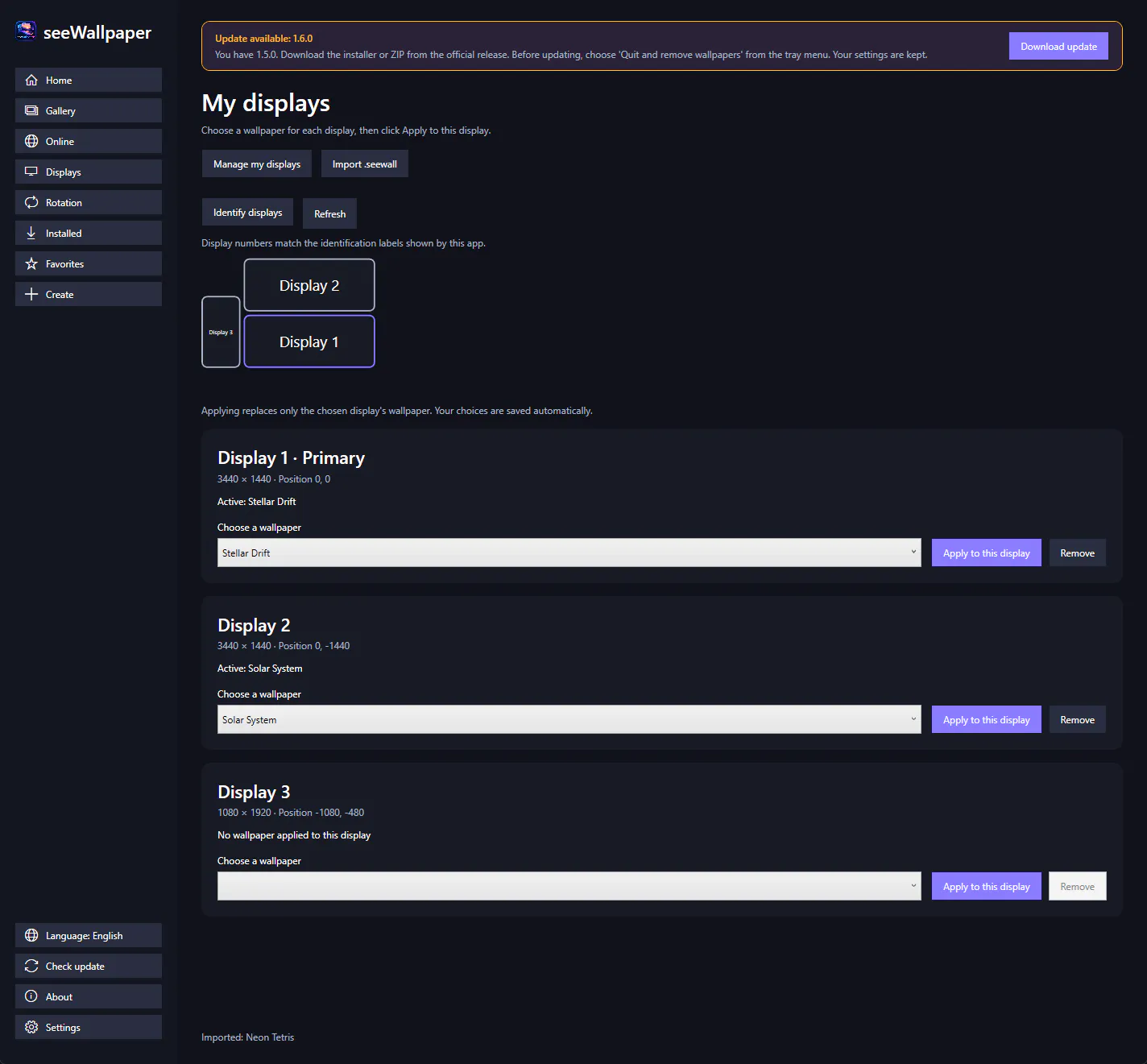Screen dimensions: 1147x1064
Task: Open the Rotation menu label
Action: coord(64,203)
